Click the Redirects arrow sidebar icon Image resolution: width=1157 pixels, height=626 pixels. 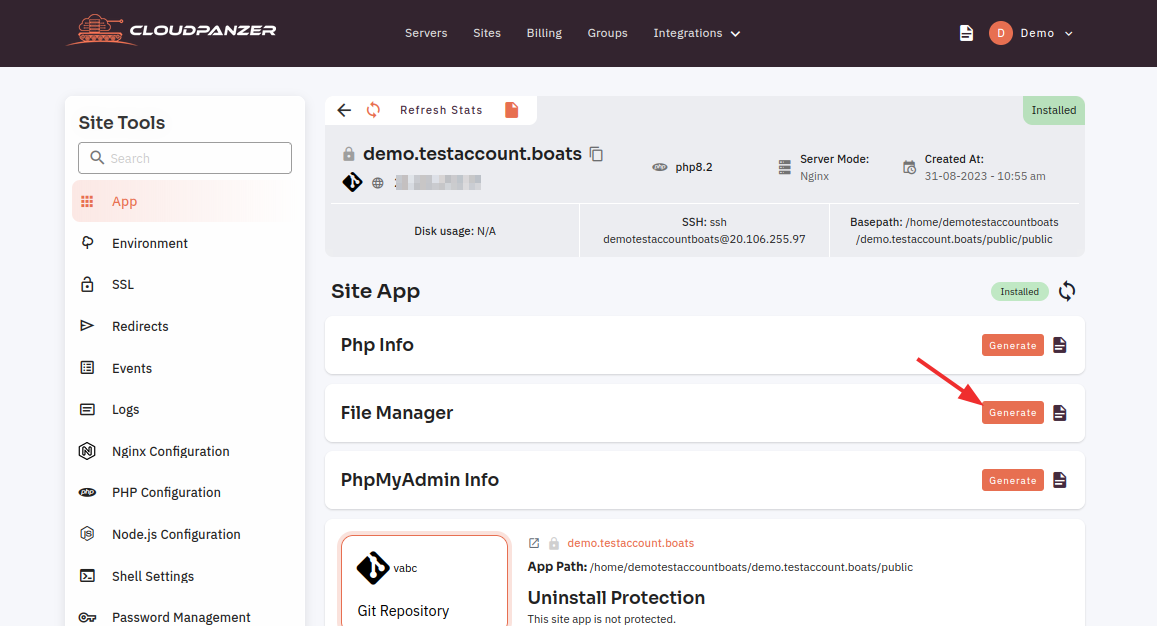[87, 326]
